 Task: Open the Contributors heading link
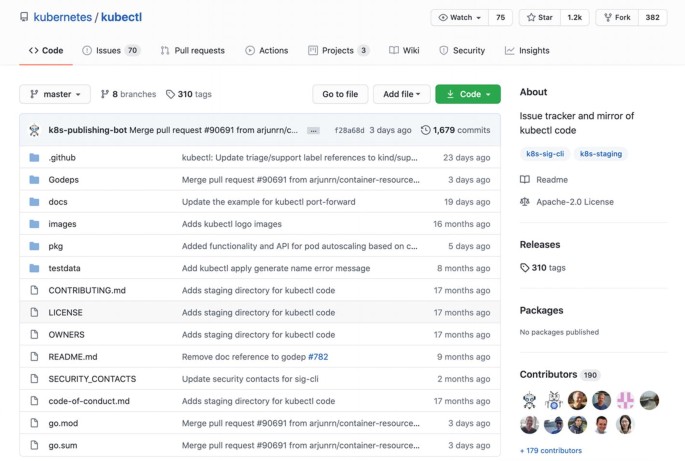[x=548, y=374]
